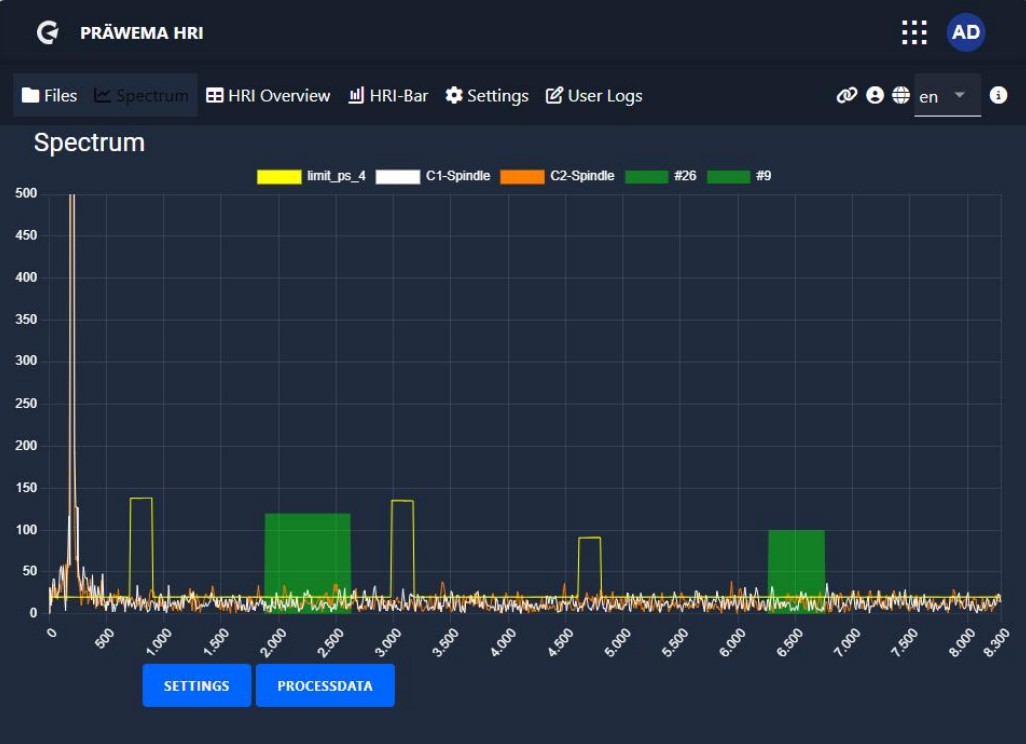This screenshot has width=1026, height=744.
Task: Click the user account icon
Action: pos(875,95)
